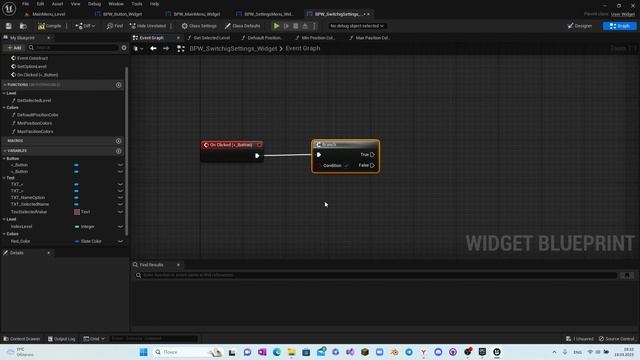Lock the Find Results panel
This screenshot has width=640, height=360.
point(627,275)
